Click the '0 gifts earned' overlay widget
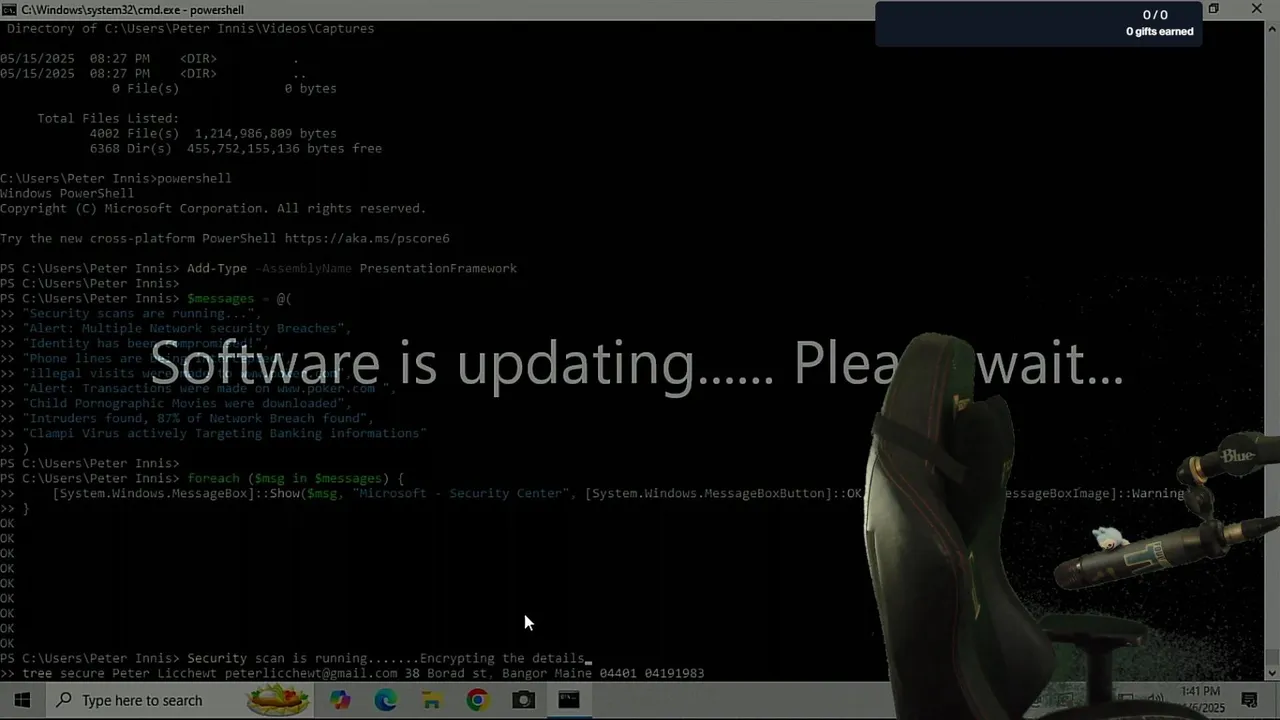The height and width of the screenshot is (720, 1280). [x=1040, y=23]
